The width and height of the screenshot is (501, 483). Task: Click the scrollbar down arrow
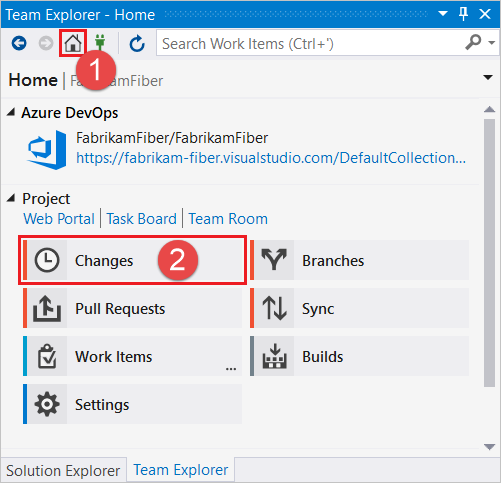pos(489,447)
